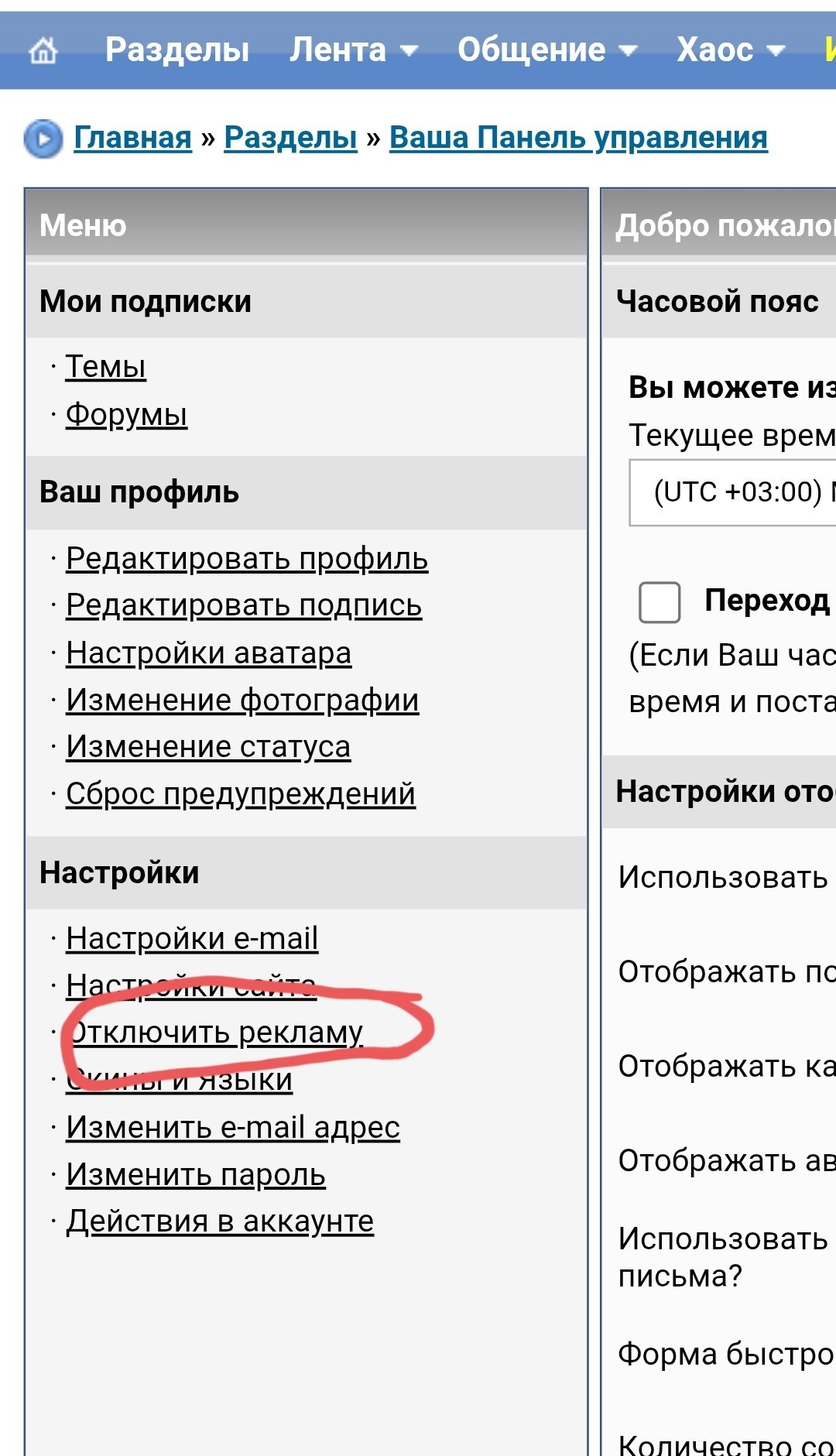Screen dimensions: 836x1456
Task: Expand the Общение dropdown menu
Action: [547, 50]
